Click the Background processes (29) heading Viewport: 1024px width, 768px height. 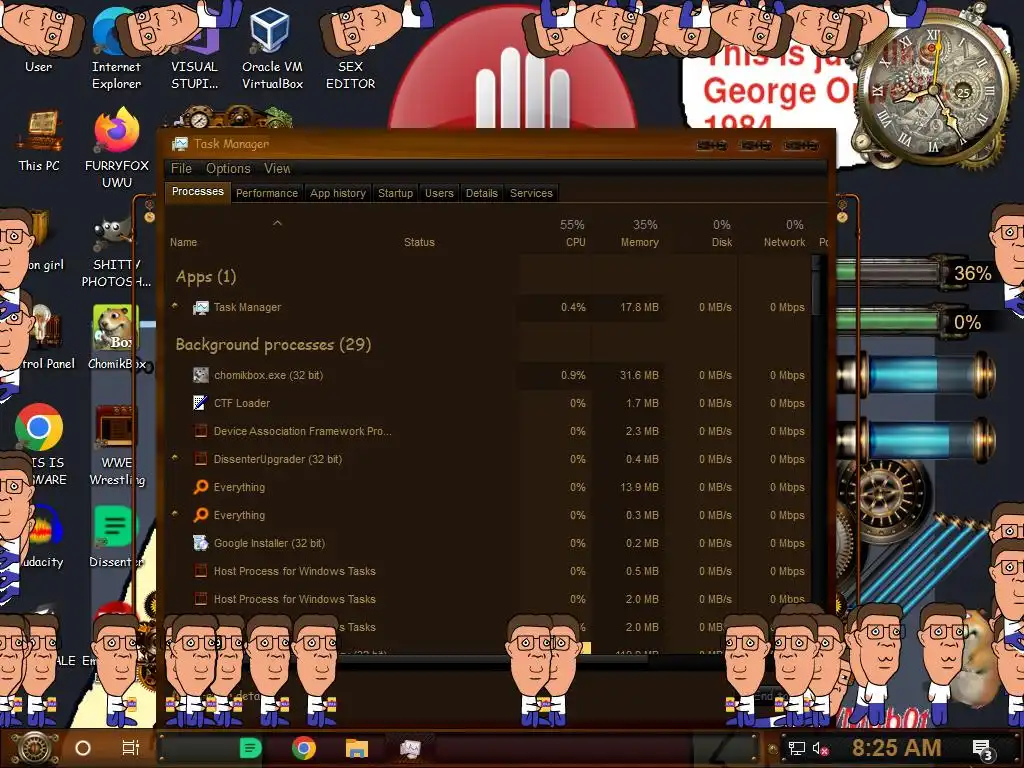[273, 344]
